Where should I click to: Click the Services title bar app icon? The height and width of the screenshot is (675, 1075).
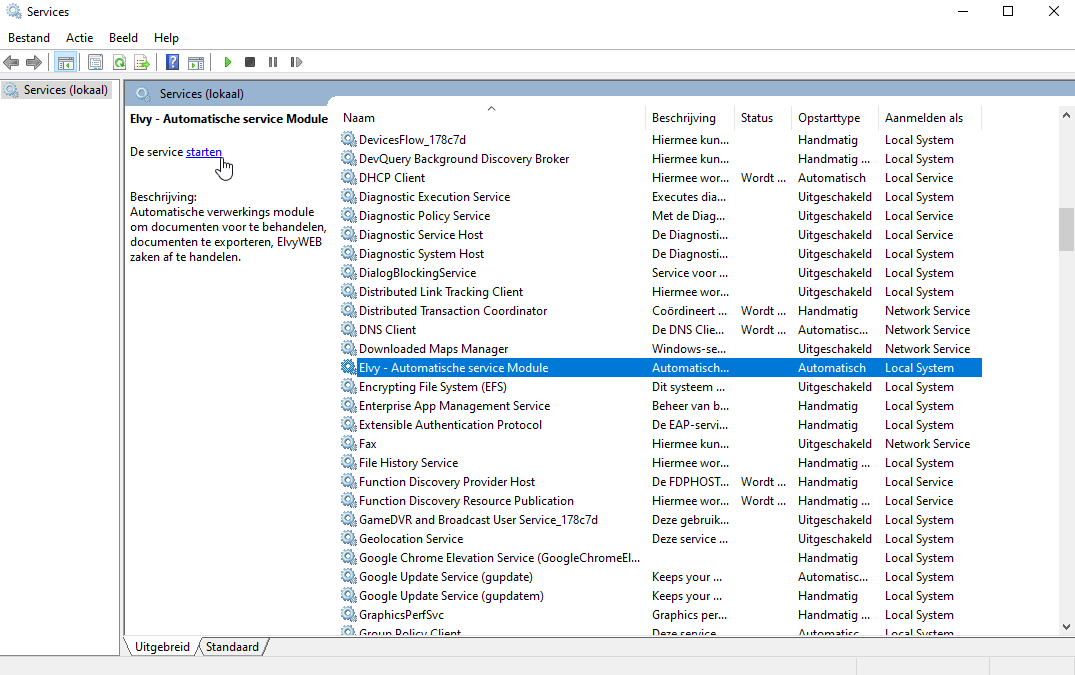pos(14,12)
